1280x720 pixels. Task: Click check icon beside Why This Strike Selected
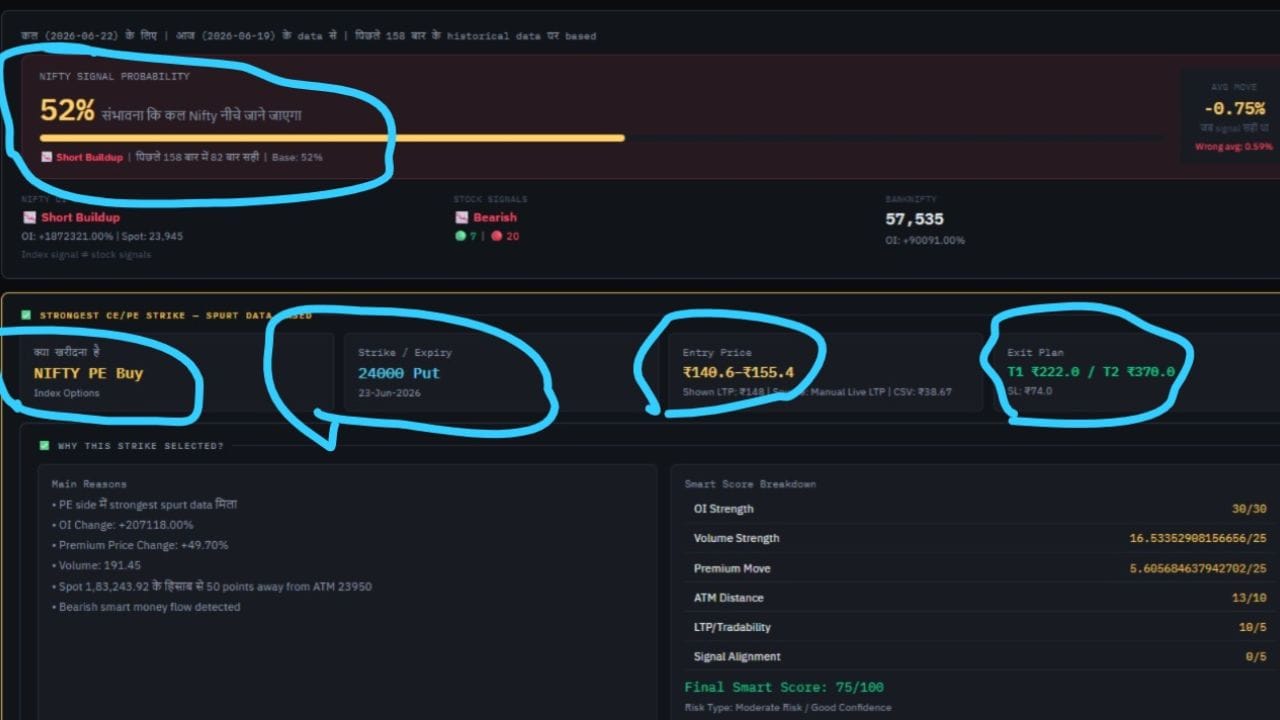[x=44, y=446]
